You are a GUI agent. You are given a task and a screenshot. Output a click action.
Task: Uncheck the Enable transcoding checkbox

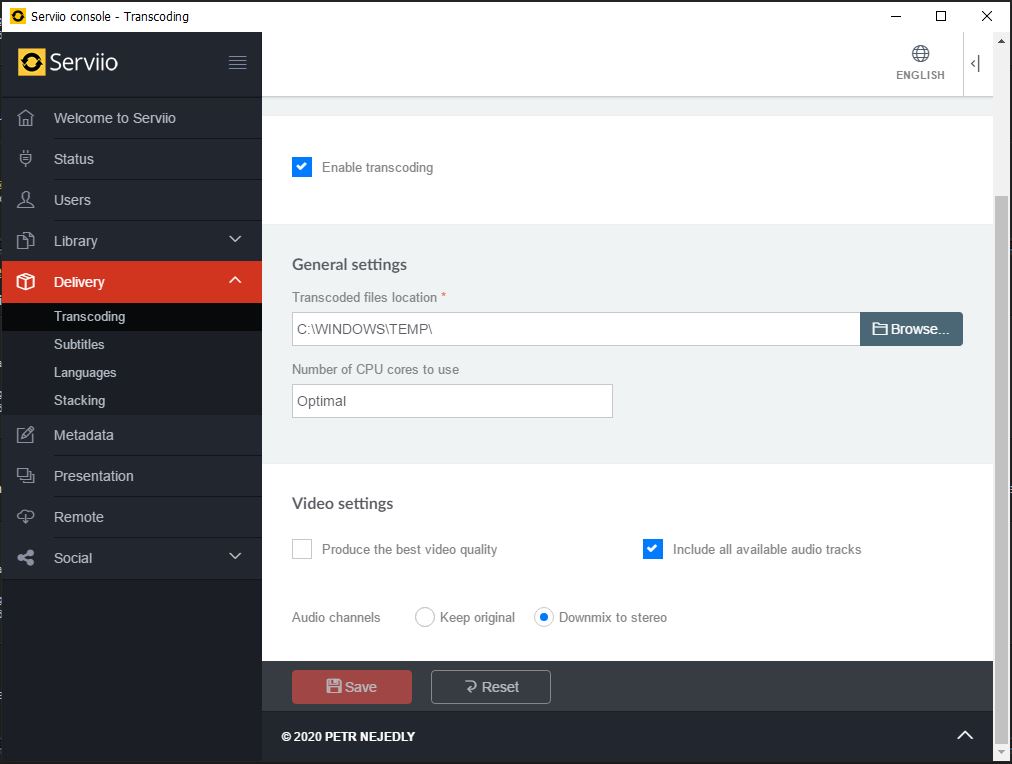(x=302, y=167)
